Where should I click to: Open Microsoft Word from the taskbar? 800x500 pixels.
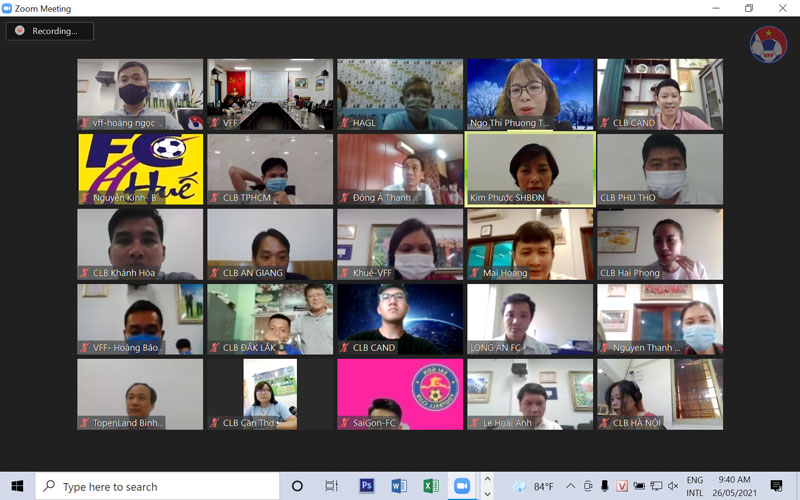[399, 486]
